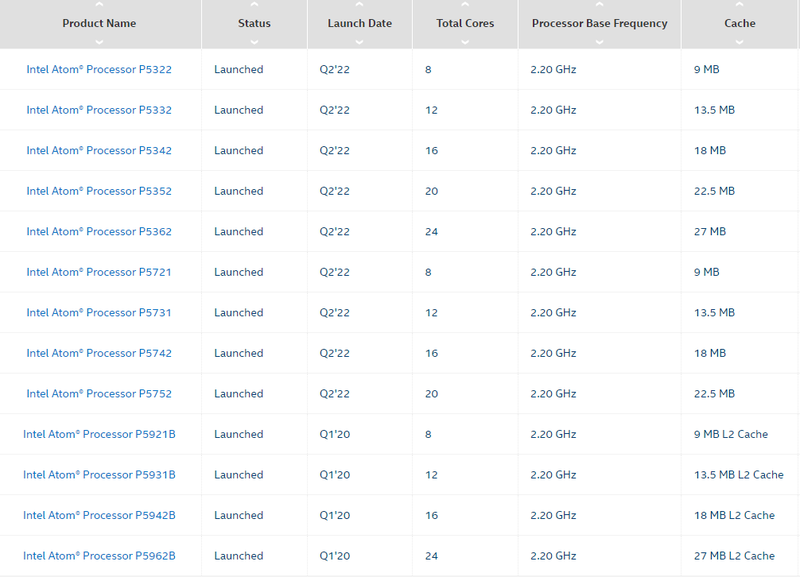Viewport: 800px width, 577px height.
Task: Open Intel Atom Processor P5322 link
Action: tap(99, 70)
